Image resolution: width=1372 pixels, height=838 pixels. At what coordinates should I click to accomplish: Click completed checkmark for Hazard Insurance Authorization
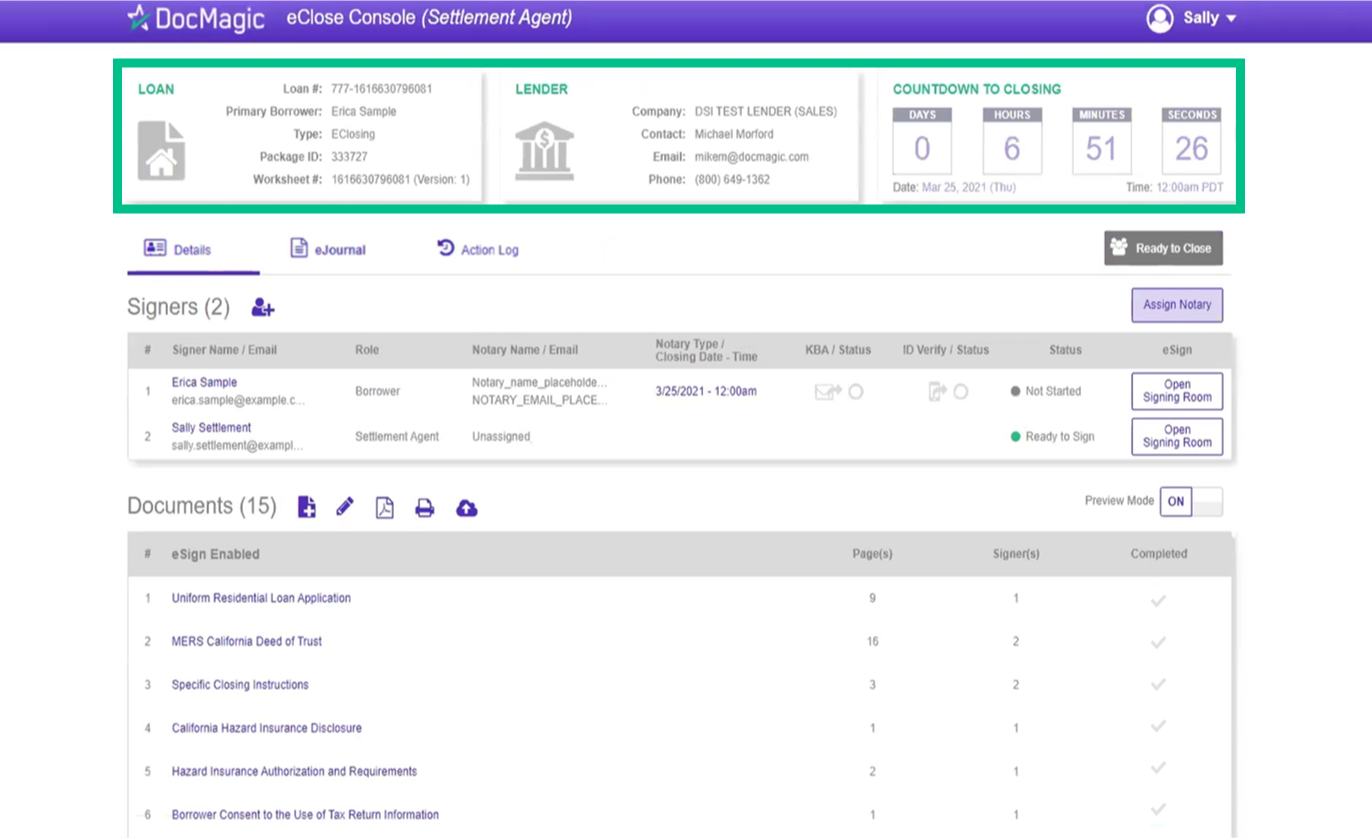coord(1158,768)
